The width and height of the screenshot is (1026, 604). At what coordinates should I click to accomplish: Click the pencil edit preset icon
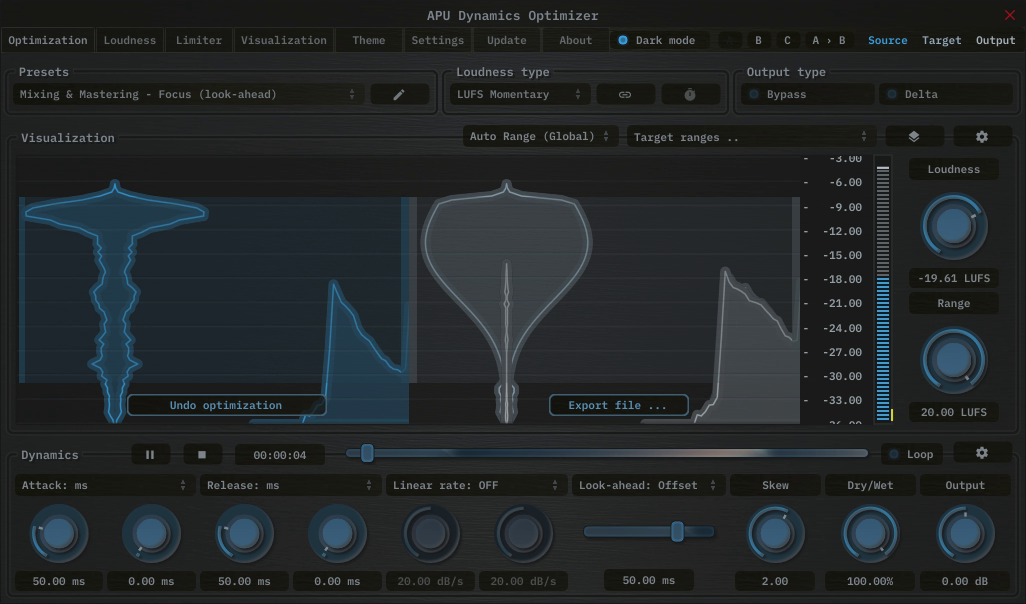point(399,94)
